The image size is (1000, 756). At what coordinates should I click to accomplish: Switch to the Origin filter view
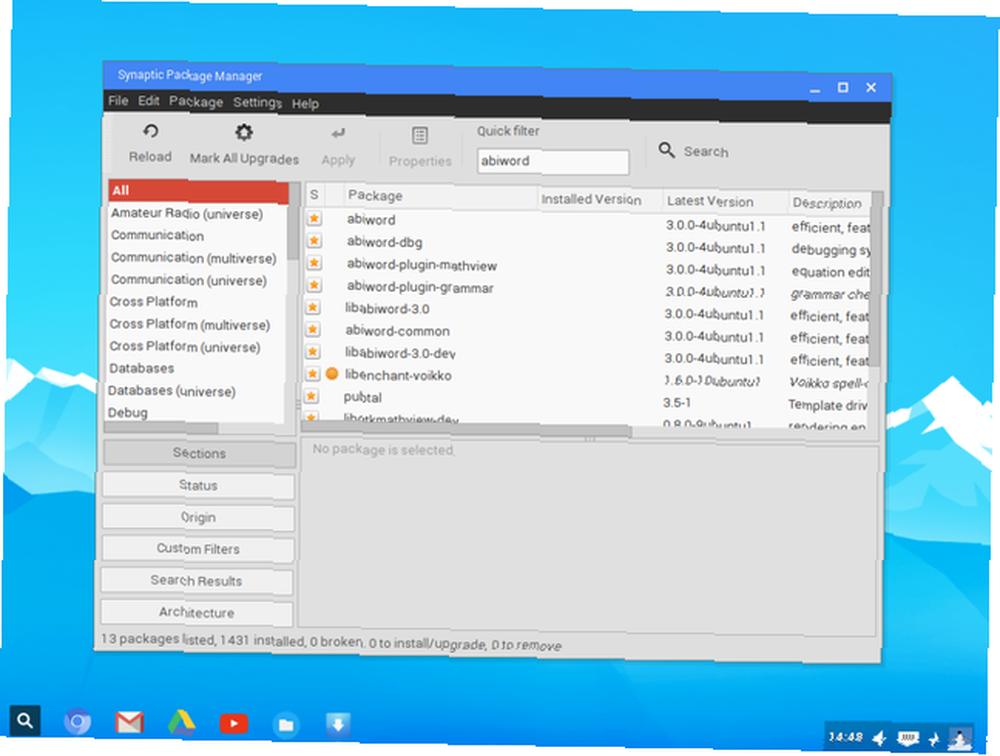tap(198, 517)
